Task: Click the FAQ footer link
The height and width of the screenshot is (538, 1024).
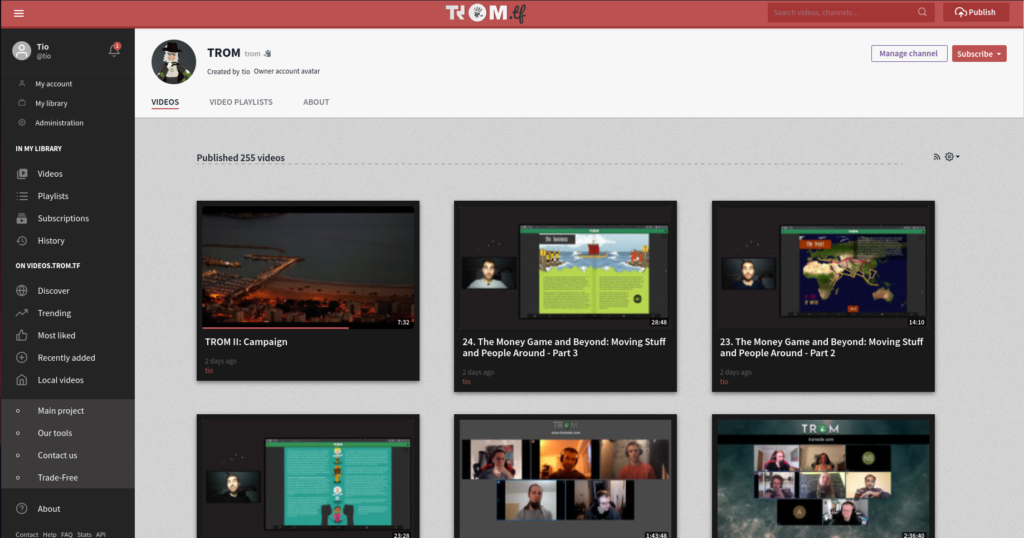Action: click(67, 534)
